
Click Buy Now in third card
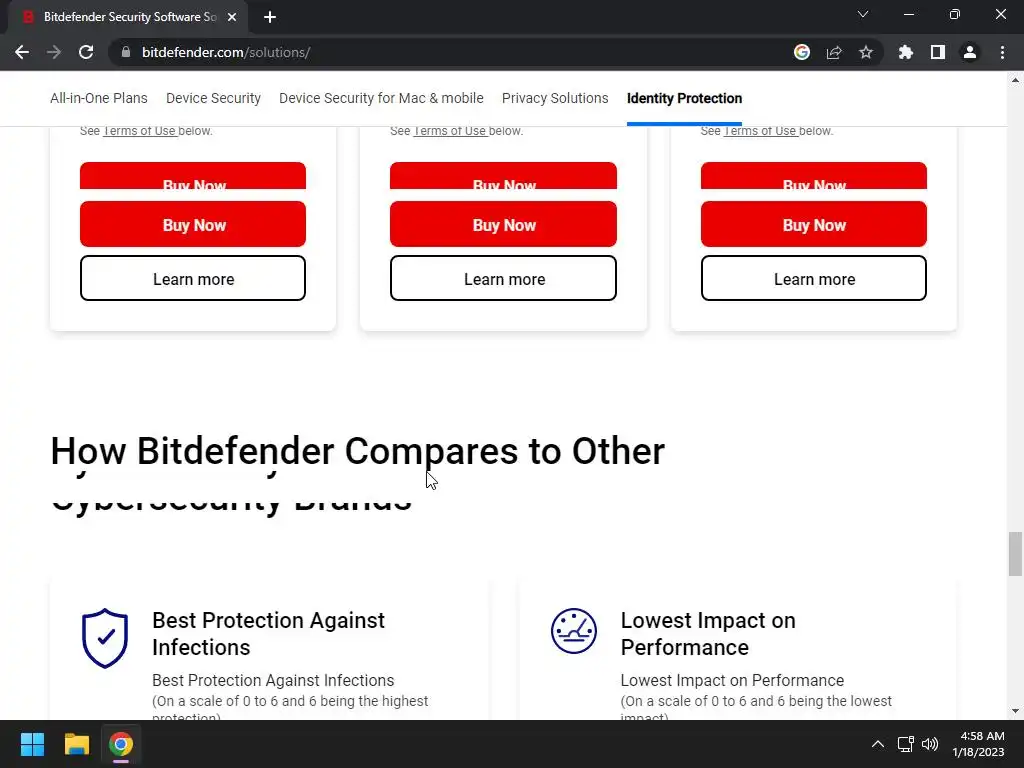[814, 224]
